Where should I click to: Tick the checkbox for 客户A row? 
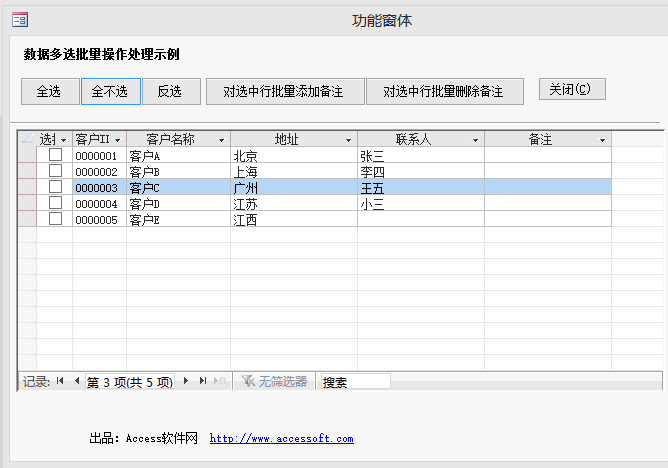55,155
